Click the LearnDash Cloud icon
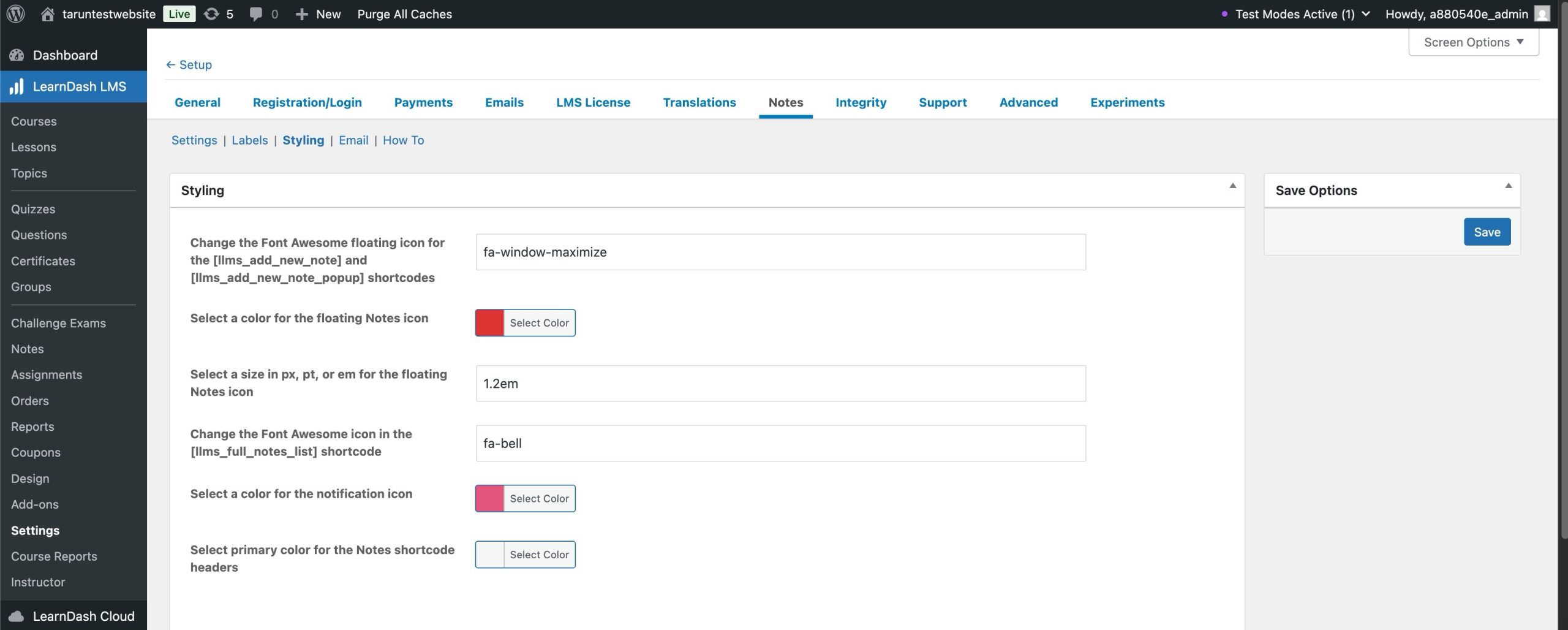 point(17,616)
